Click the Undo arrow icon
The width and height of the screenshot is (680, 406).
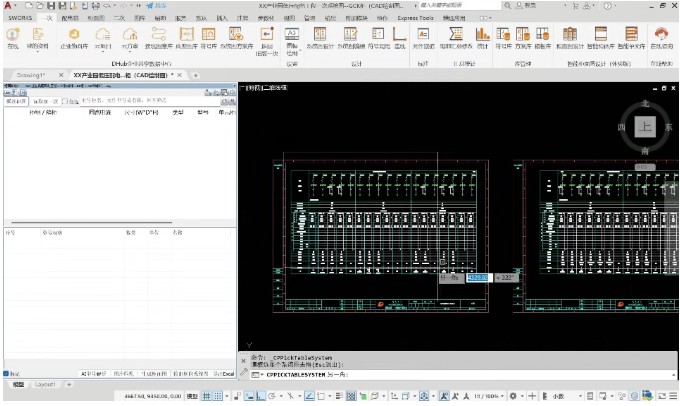point(106,6)
